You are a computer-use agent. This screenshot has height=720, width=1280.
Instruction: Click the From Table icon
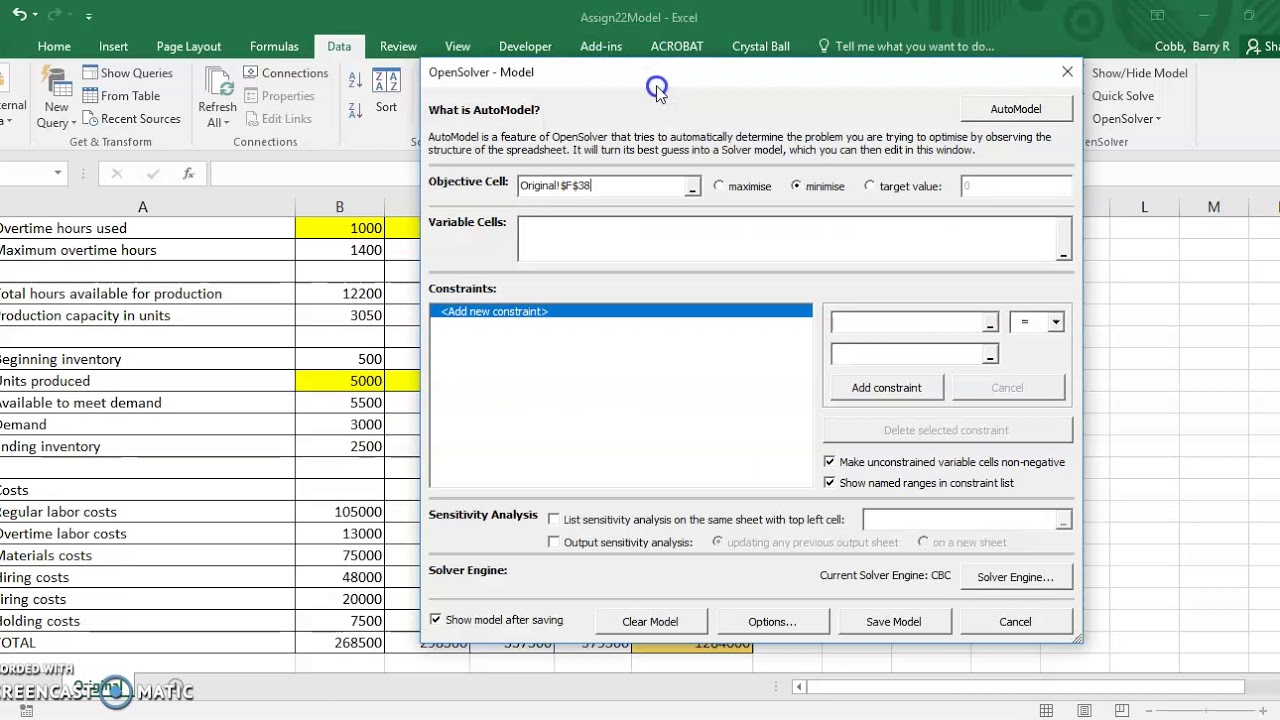pos(90,96)
